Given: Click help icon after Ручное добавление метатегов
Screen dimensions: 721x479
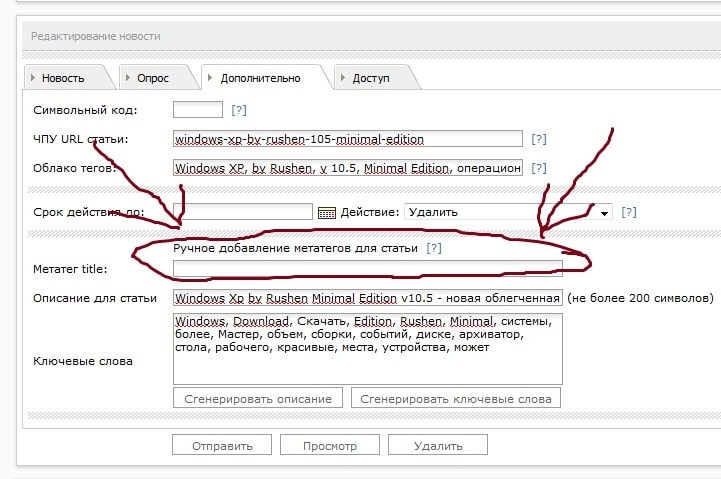Looking at the screenshot, I should click(x=433, y=247).
